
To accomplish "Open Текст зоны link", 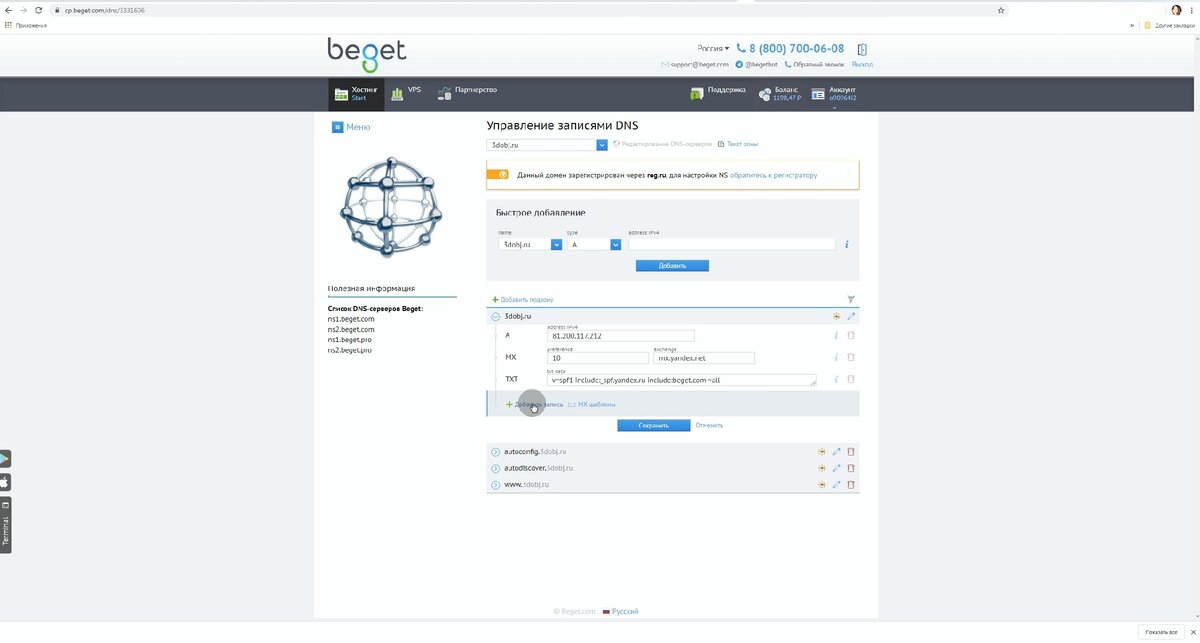I will [738, 145].
